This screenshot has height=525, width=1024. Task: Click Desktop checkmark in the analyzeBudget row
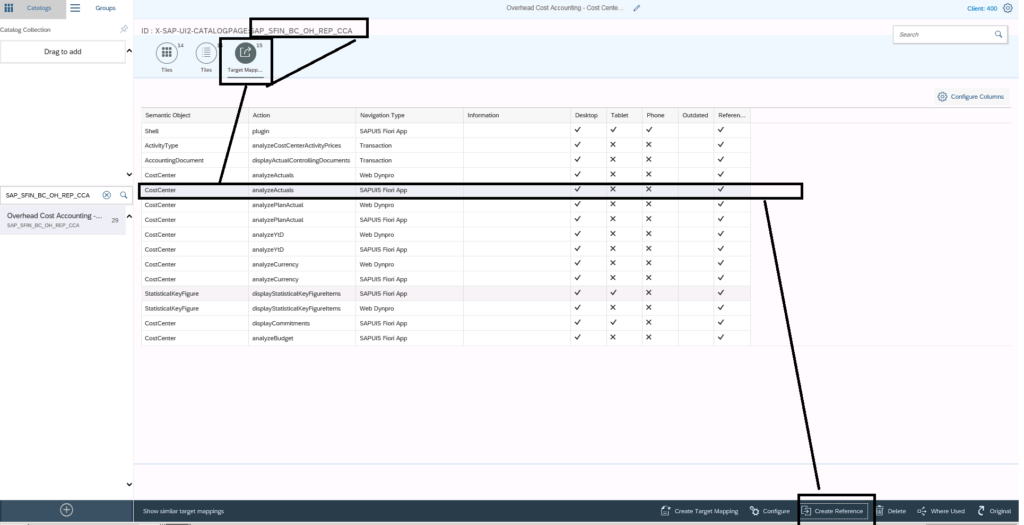point(577,338)
